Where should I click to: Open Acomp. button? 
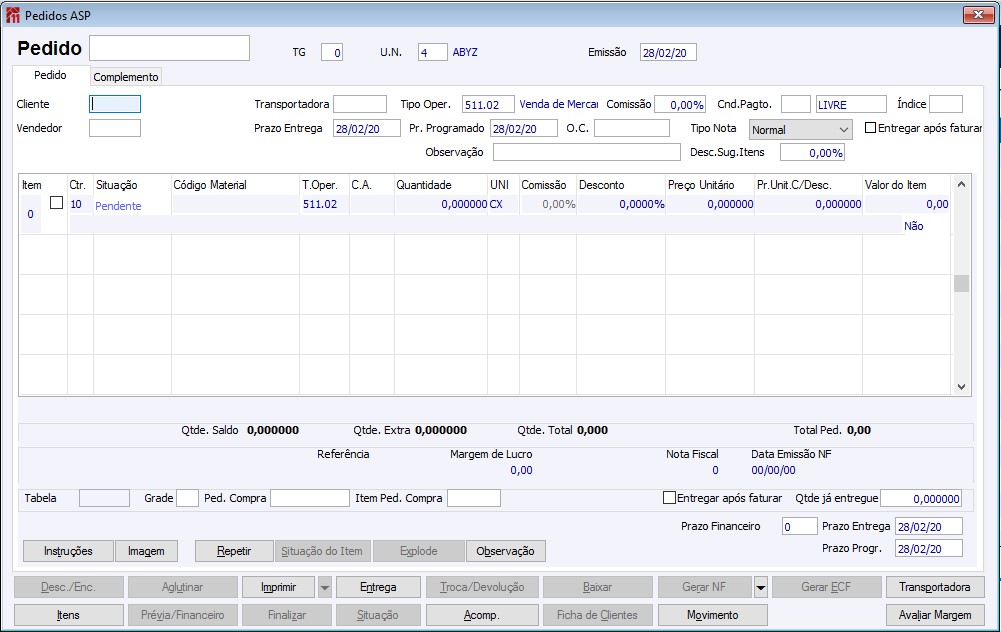(482, 615)
